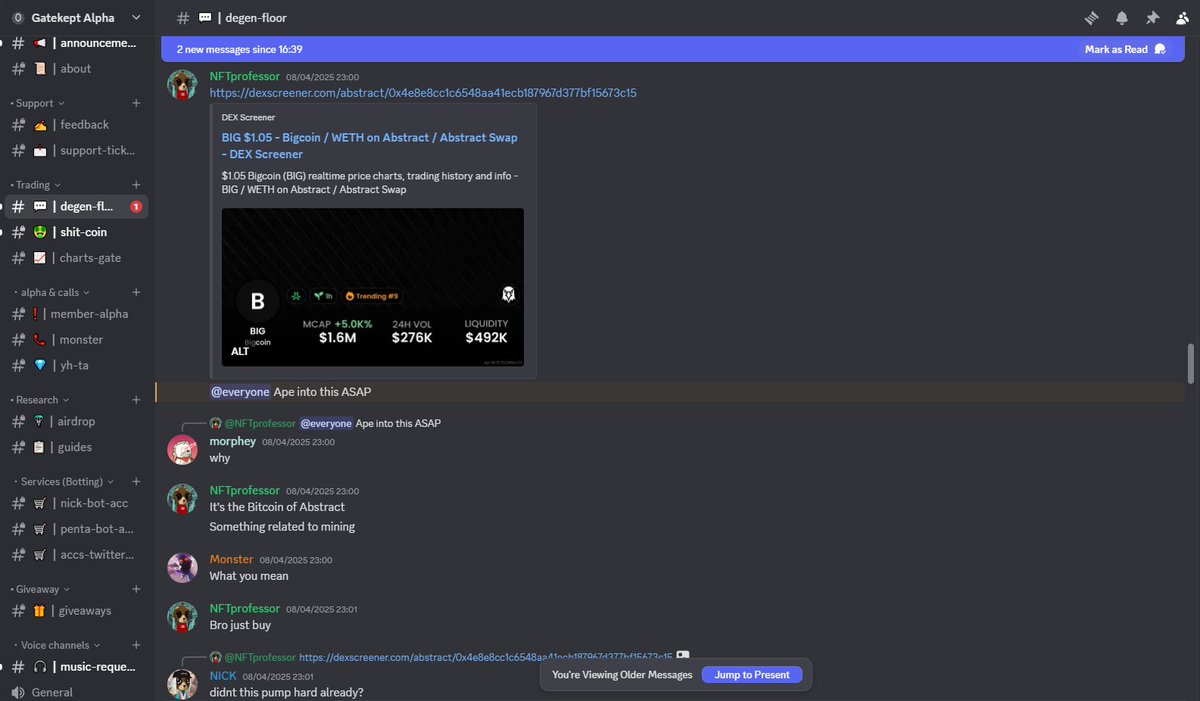The height and width of the screenshot is (701, 1200).
Task: Open the dexscreener.com URL in NFTprofessor's message
Action: click(423, 93)
